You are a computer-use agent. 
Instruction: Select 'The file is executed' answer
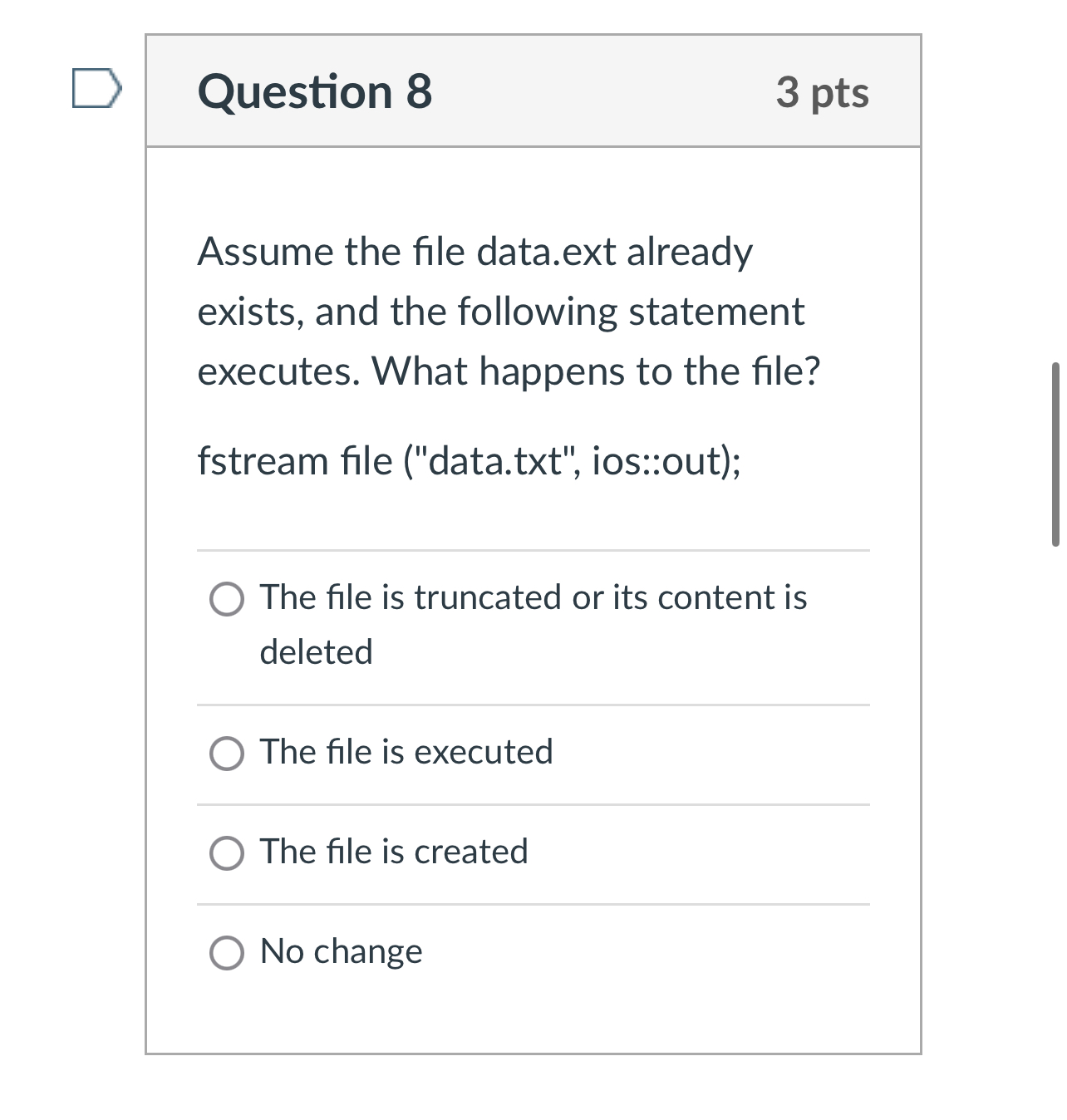pos(406,751)
